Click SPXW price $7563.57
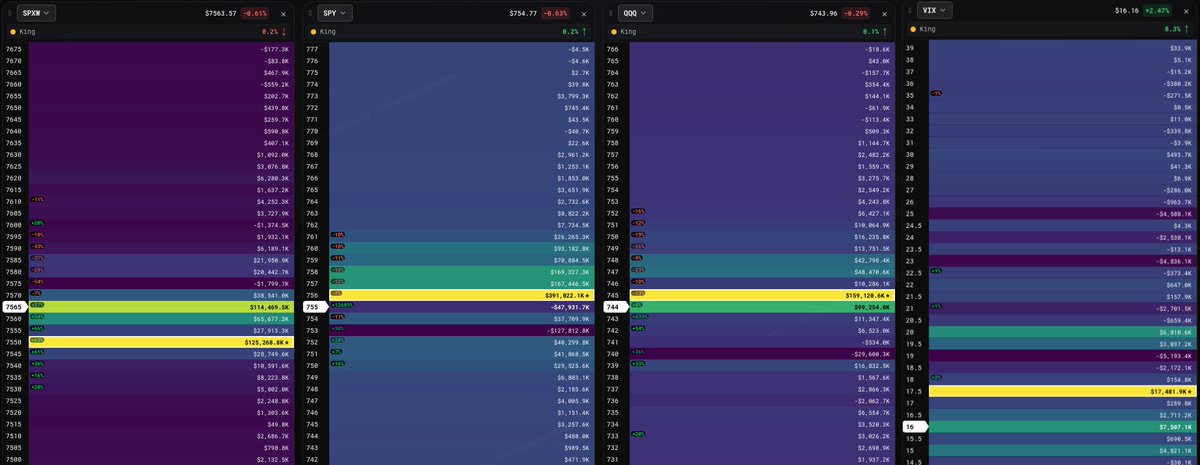Screen dimensions: 1200x465 tap(221, 14)
